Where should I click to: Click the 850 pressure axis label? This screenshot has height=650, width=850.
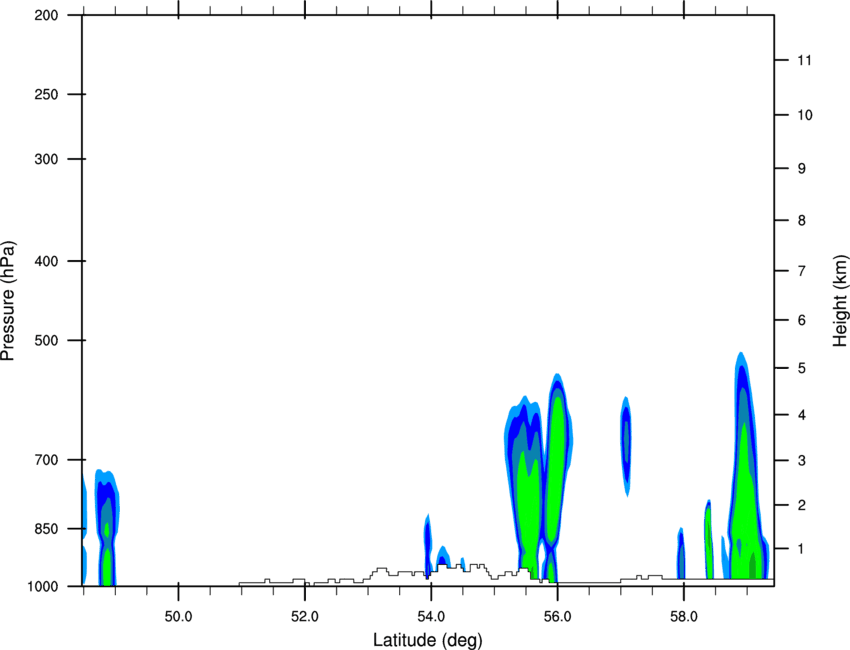pyautogui.click(x=46, y=529)
